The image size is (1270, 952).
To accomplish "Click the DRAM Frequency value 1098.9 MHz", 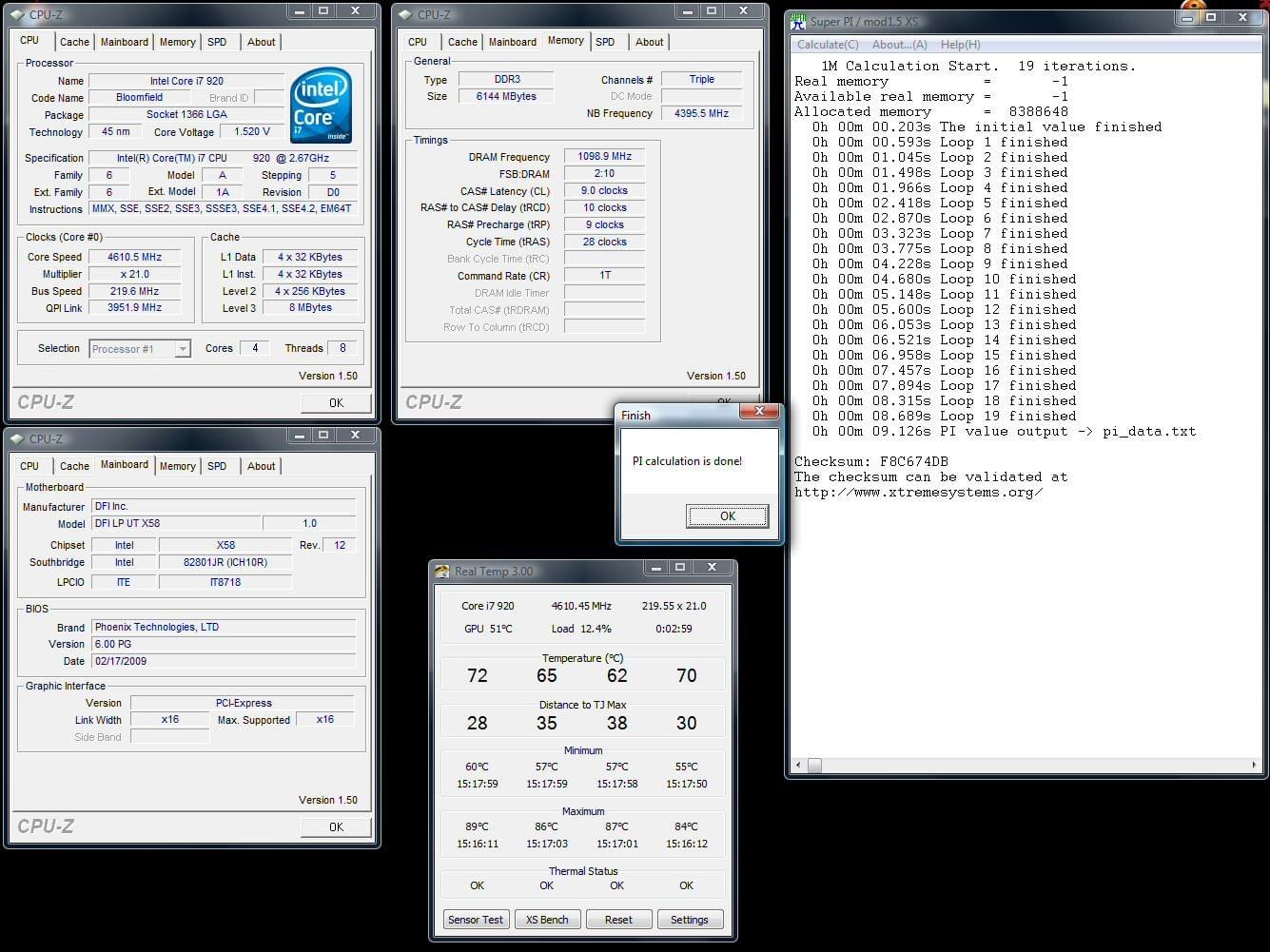I will (x=604, y=157).
